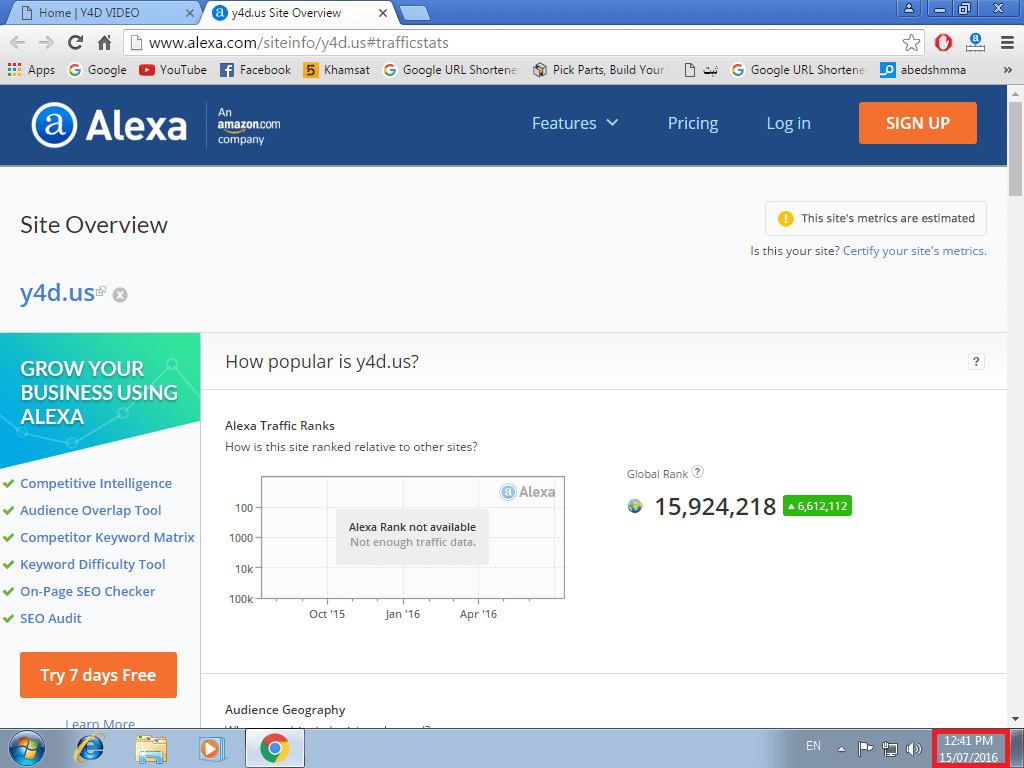The image size is (1024, 768).
Task: Click the browser forward arrow
Action: pyautogui.click(x=46, y=43)
